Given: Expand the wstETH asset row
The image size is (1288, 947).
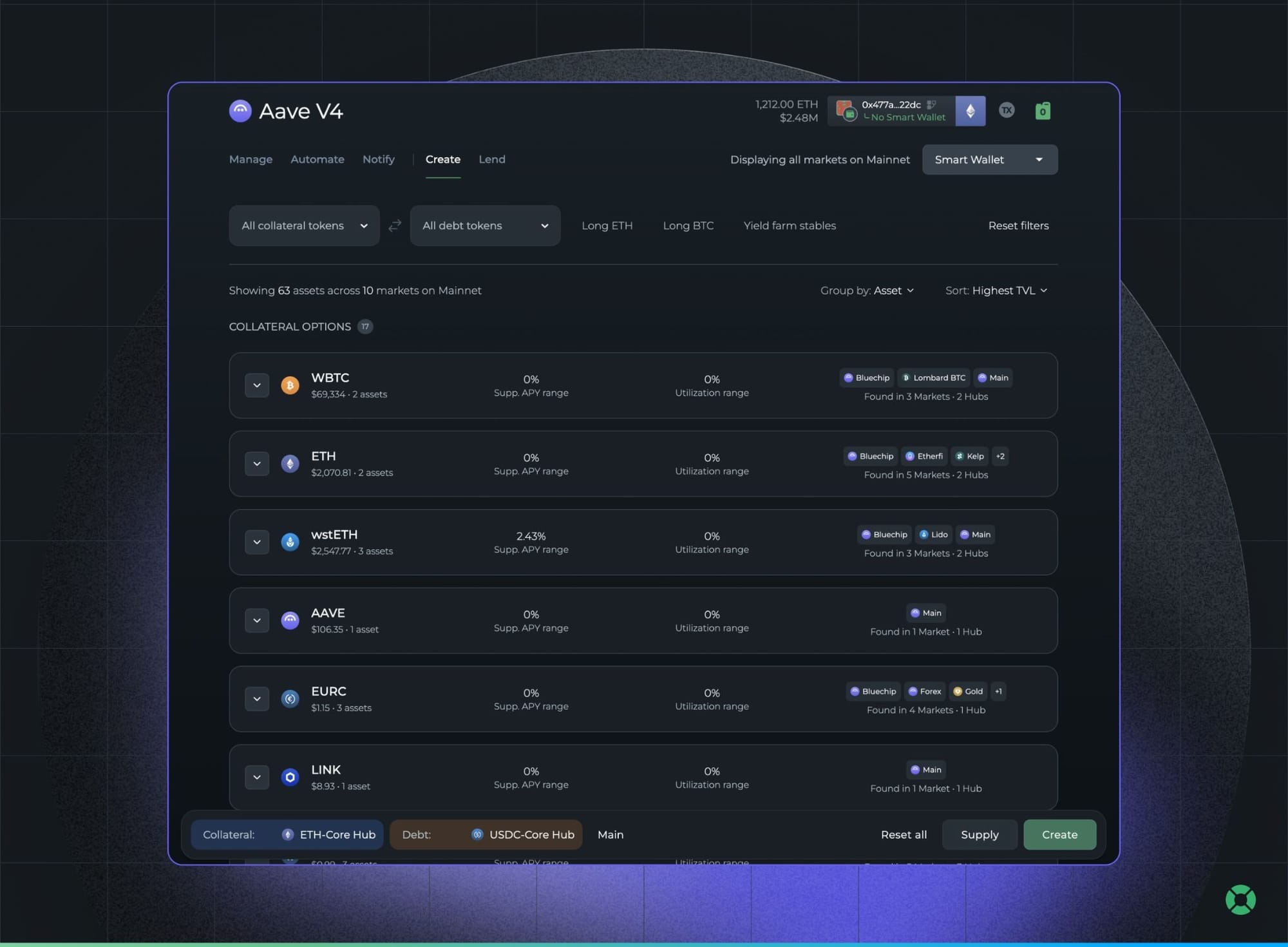Looking at the screenshot, I should pos(257,542).
